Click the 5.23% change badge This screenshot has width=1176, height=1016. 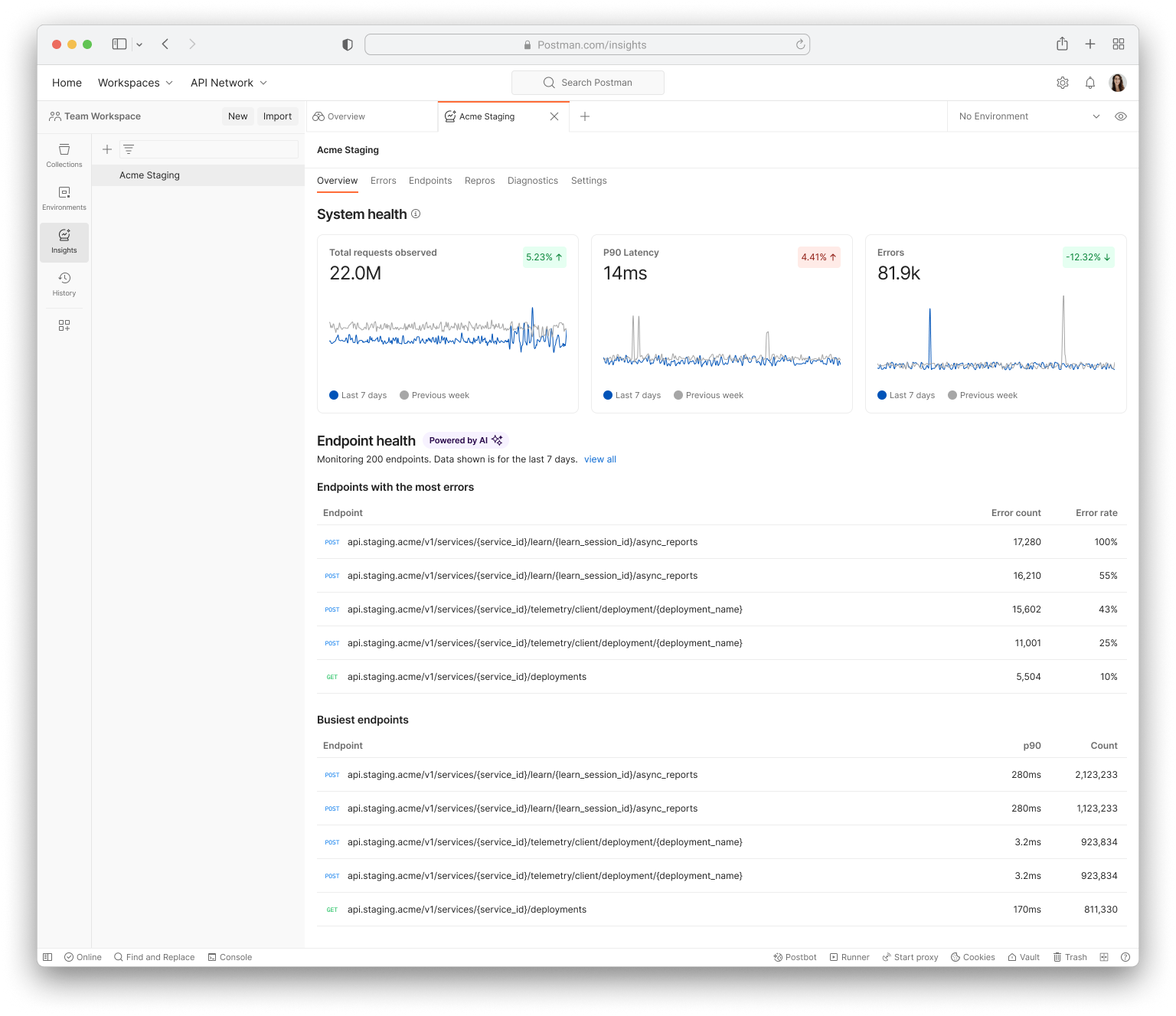pos(544,257)
